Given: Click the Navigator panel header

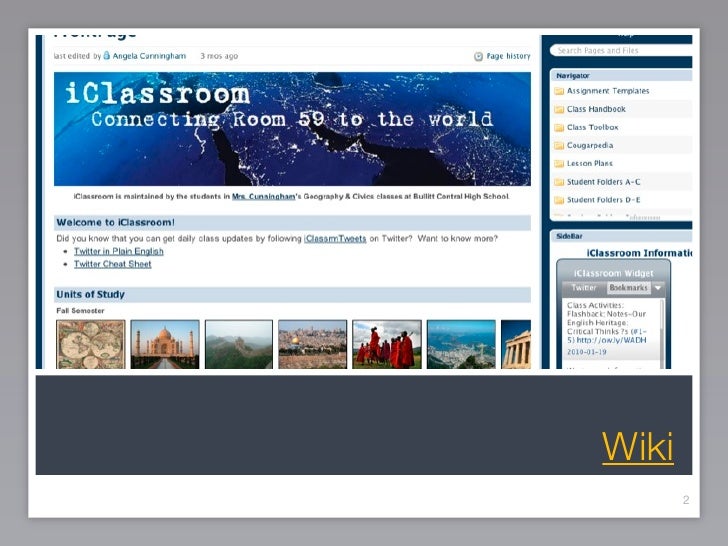Looking at the screenshot, I should pos(621,75).
